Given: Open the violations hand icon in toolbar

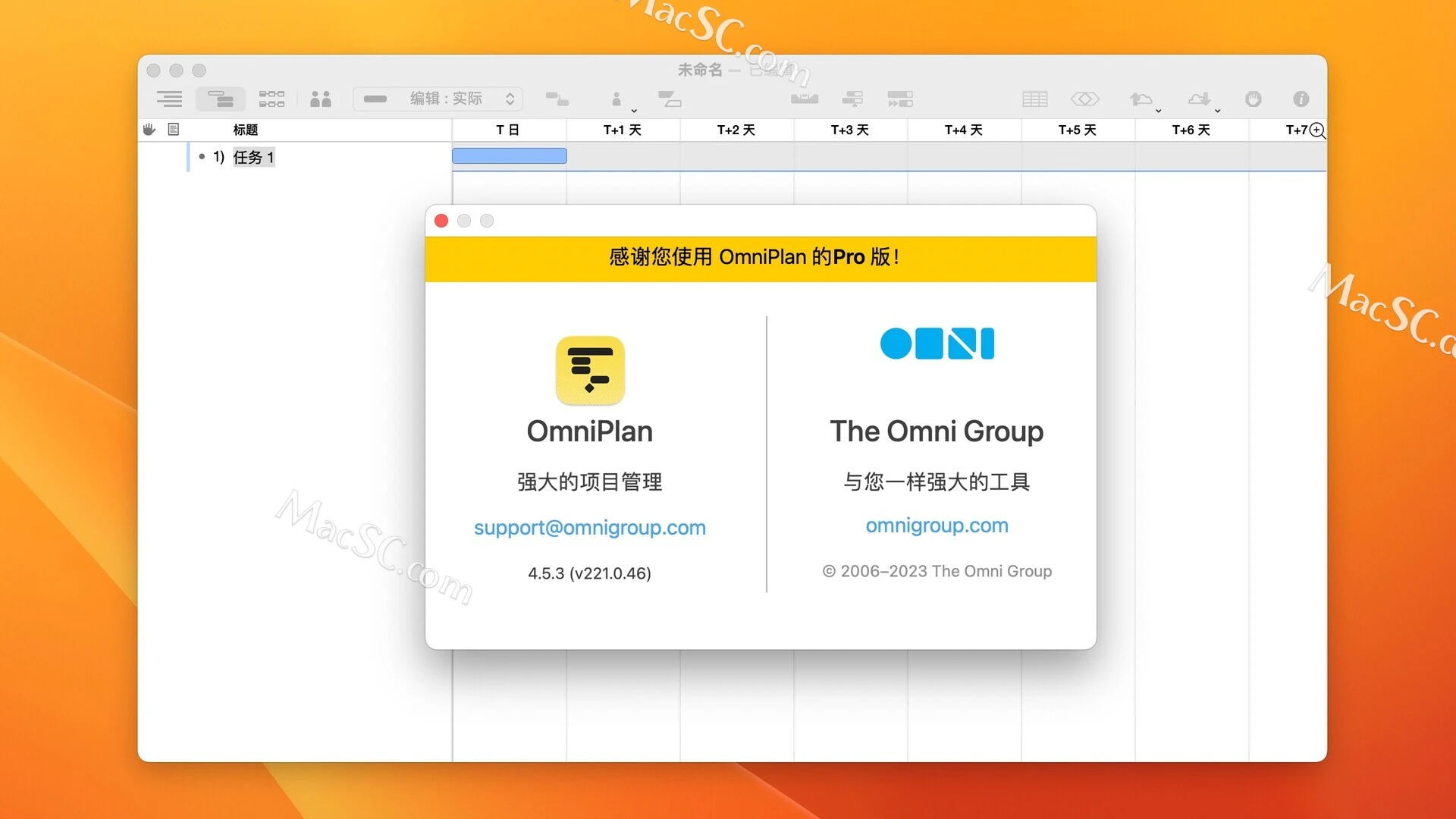Looking at the screenshot, I should pyautogui.click(x=1254, y=99).
